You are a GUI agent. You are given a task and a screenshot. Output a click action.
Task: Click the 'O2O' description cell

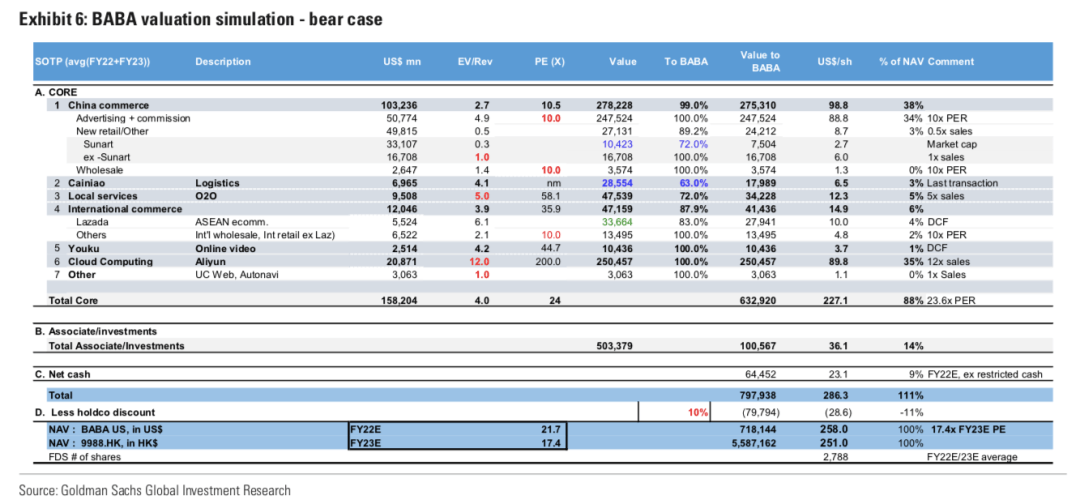coord(206,196)
